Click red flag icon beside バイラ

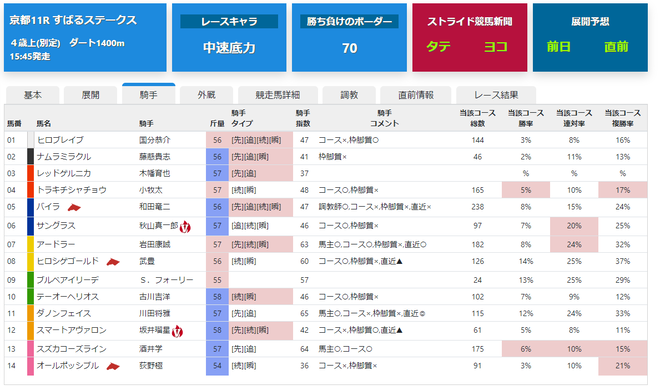click(x=74, y=207)
